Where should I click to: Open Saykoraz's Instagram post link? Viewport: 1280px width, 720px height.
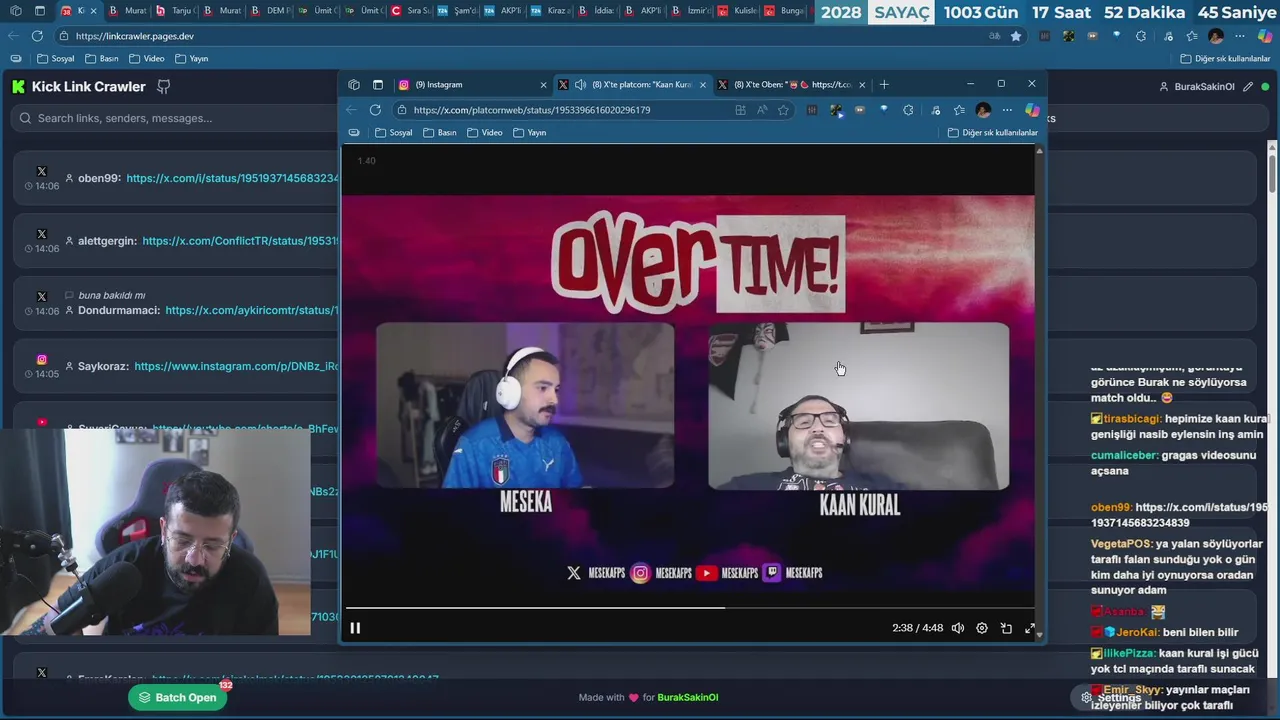pos(236,366)
